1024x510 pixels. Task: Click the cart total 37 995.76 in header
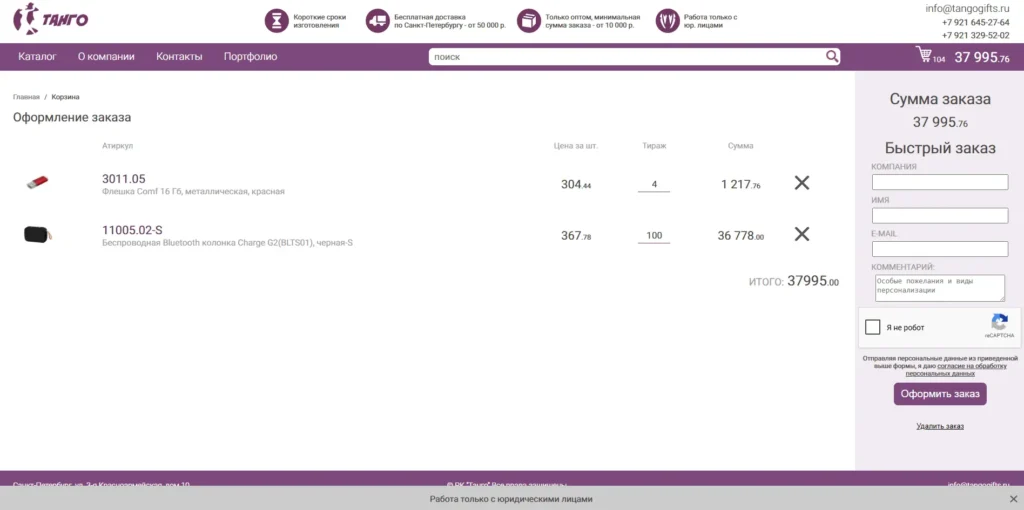tap(982, 57)
